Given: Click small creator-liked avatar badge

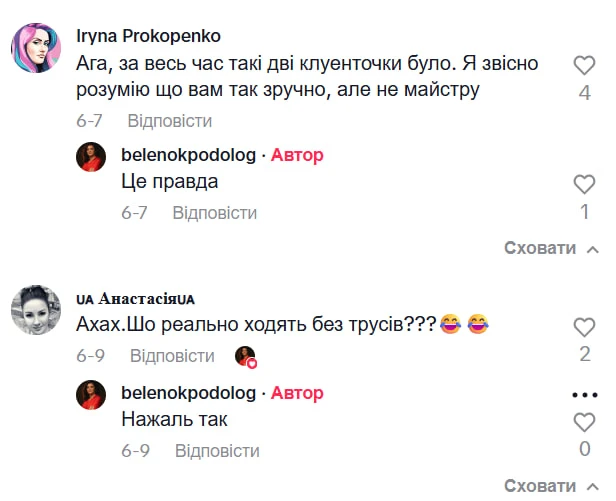Looking at the screenshot, I should coord(245,357).
